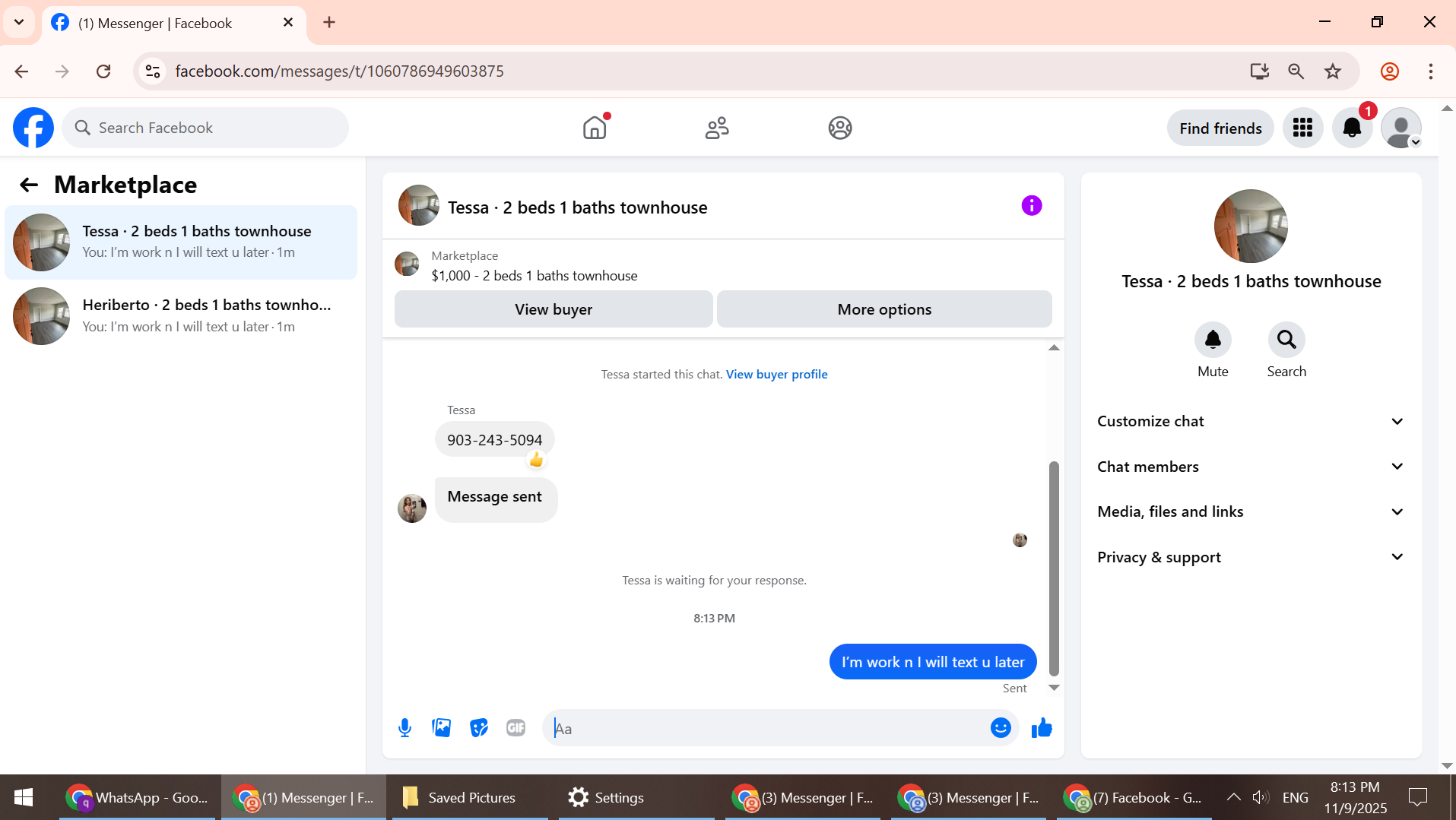Open the View buyer profile link

(776, 374)
